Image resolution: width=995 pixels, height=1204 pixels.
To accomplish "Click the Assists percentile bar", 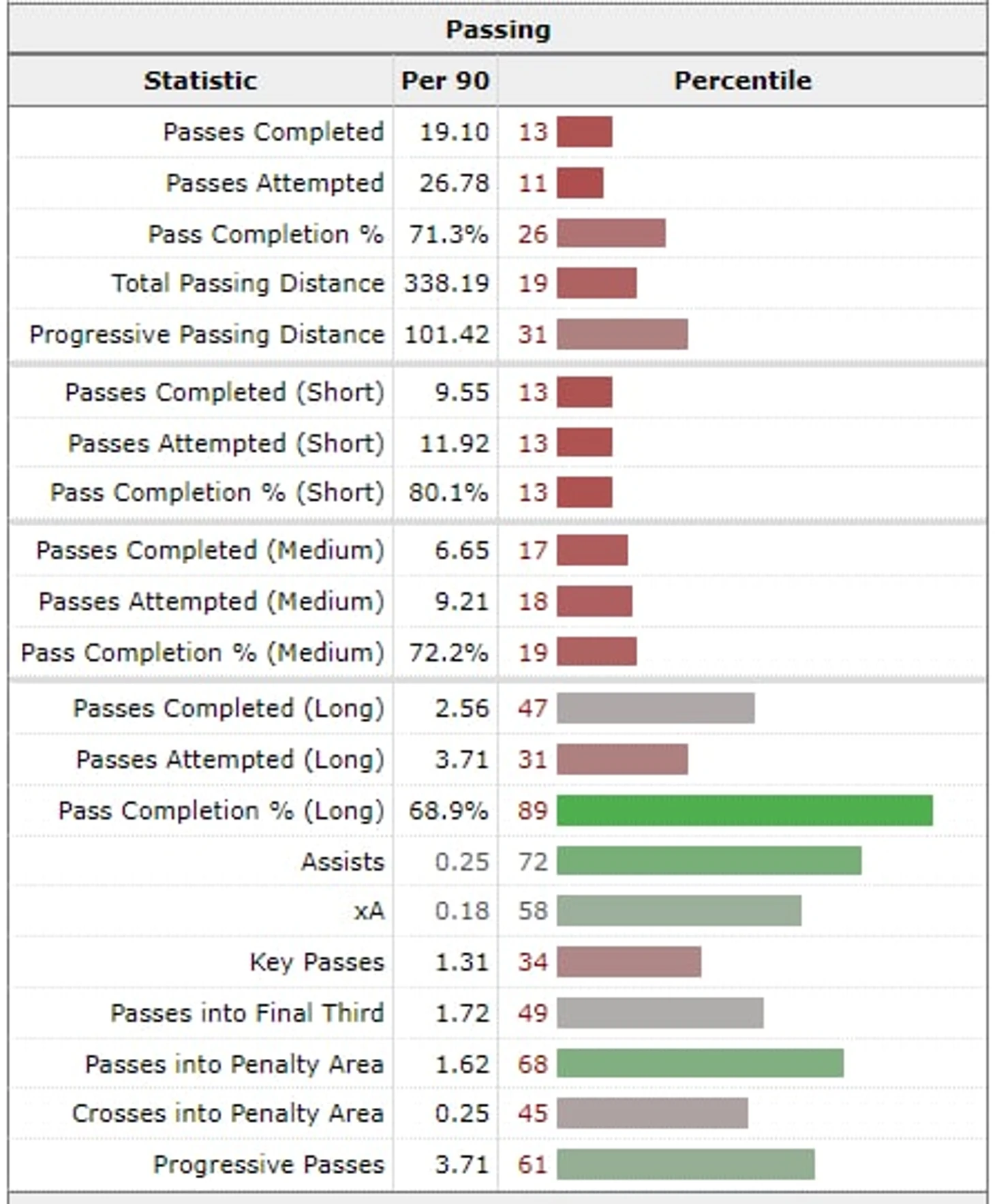I will coord(709,861).
